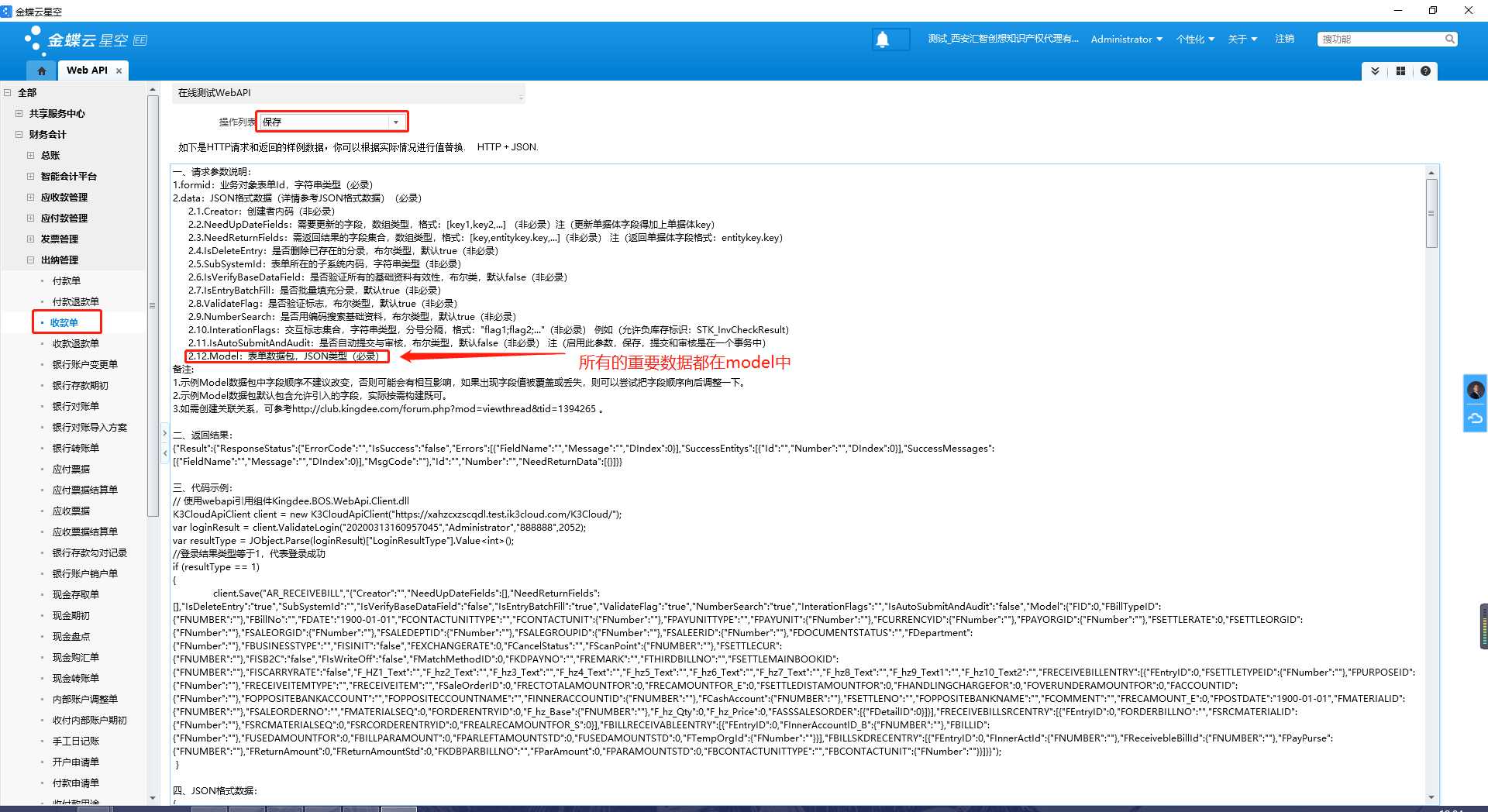The image size is (1488, 812).
Task: Open the 个性化 menu
Action: [x=1195, y=39]
